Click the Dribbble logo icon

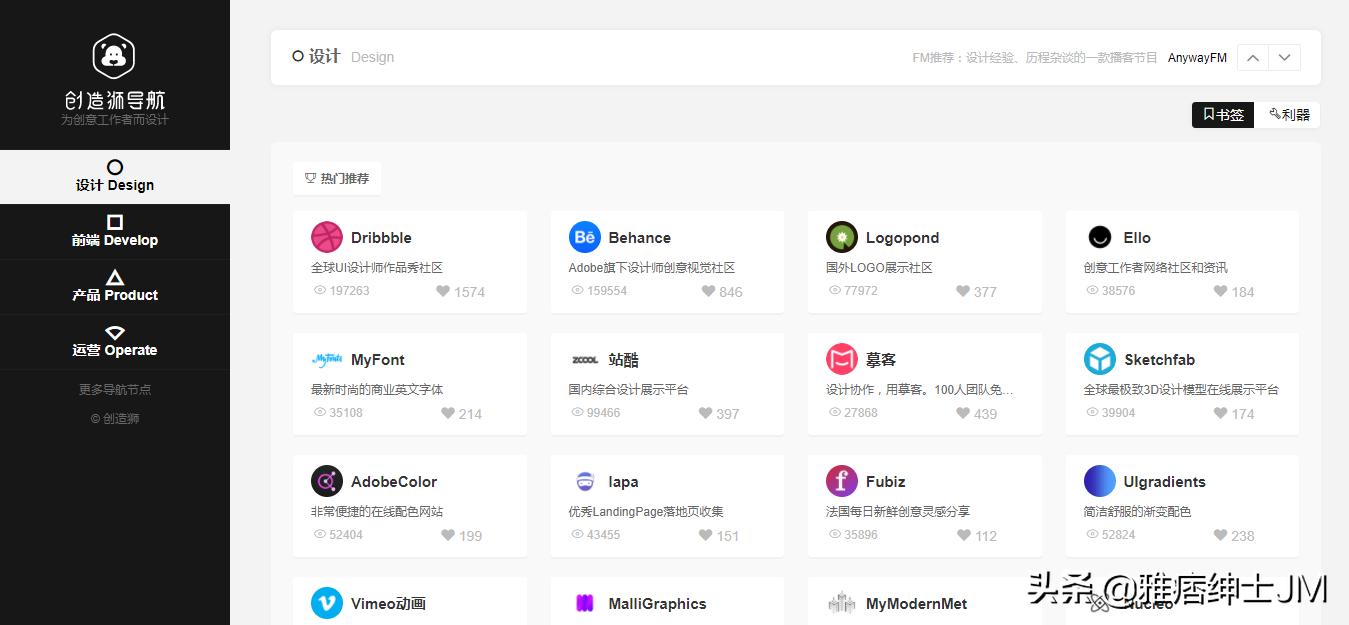tap(327, 237)
